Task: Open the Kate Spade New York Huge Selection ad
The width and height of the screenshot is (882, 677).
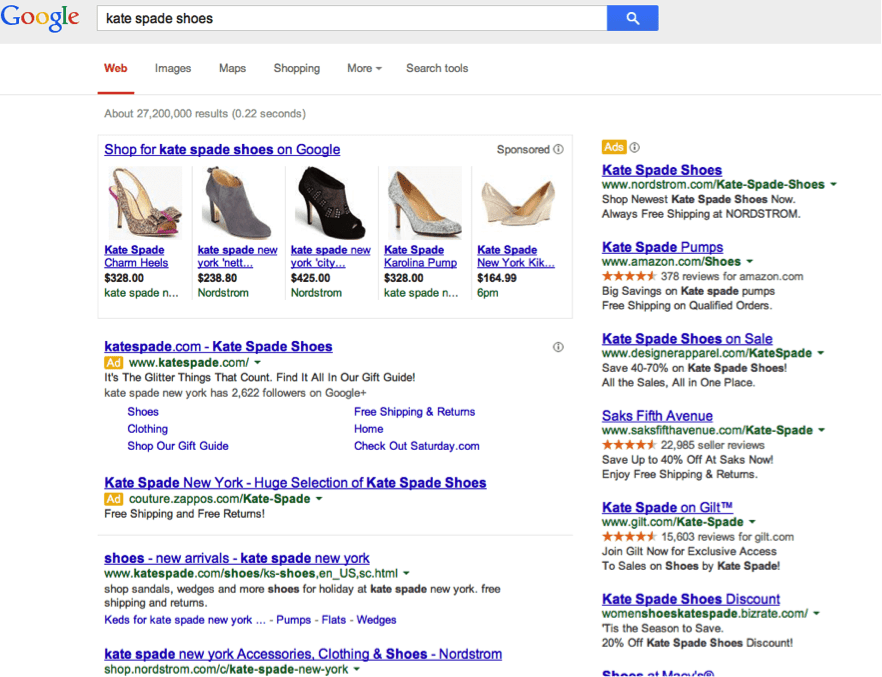Action: pyautogui.click(x=295, y=482)
